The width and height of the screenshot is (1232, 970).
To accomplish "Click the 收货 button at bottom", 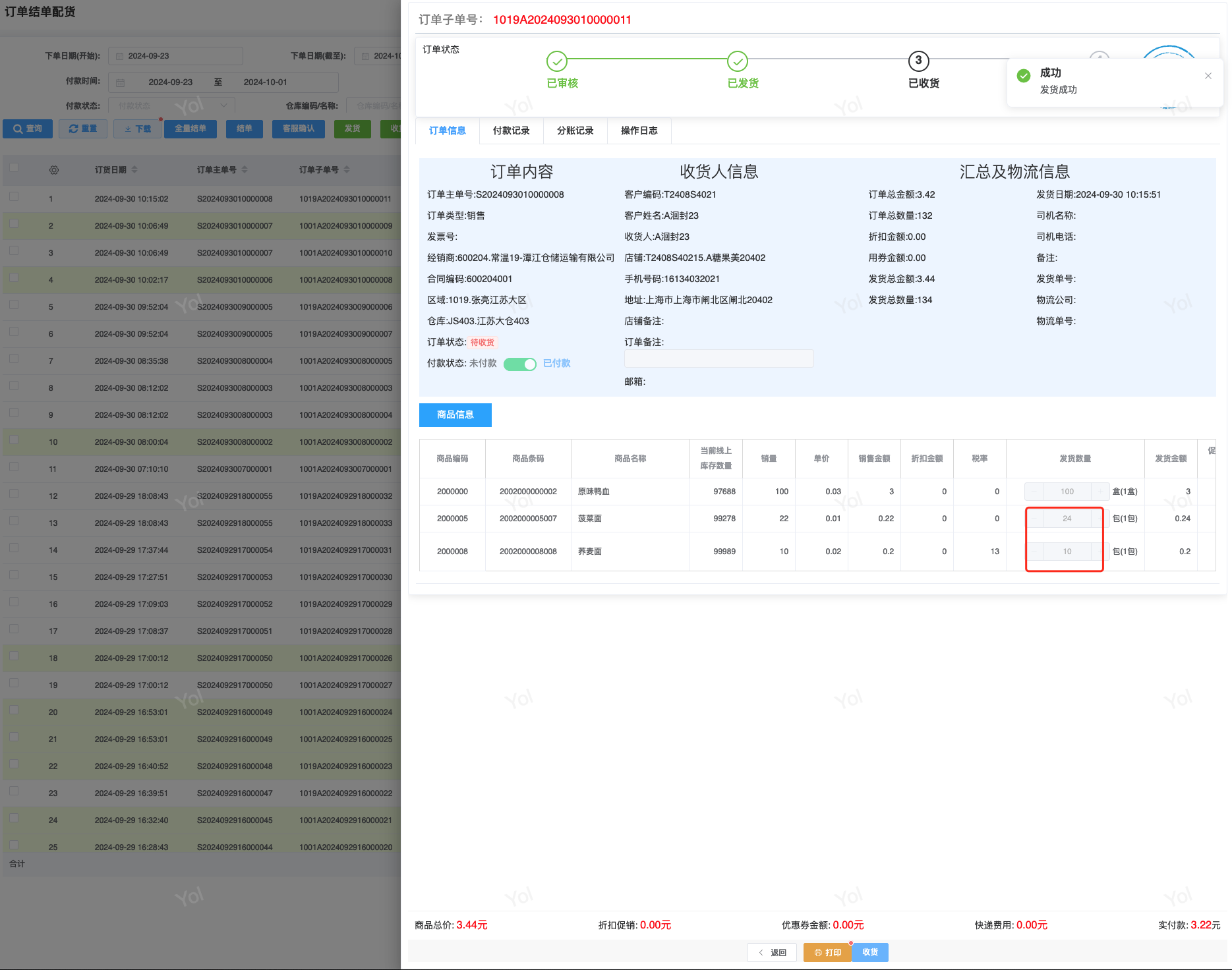I will tap(869, 952).
